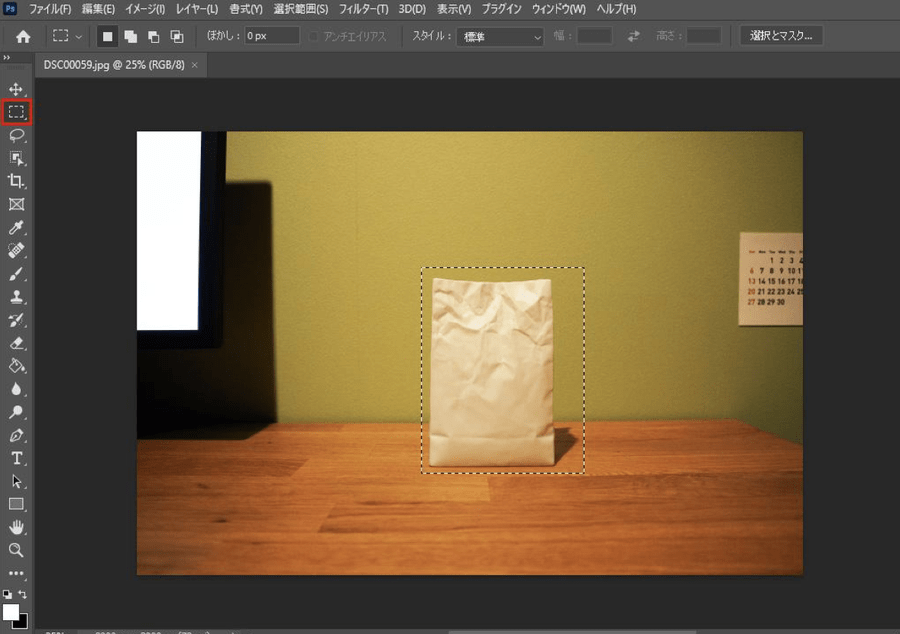Image resolution: width=900 pixels, height=634 pixels.
Task: Toggle the アンチエイリアス checkbox
Action: point(313,37)
